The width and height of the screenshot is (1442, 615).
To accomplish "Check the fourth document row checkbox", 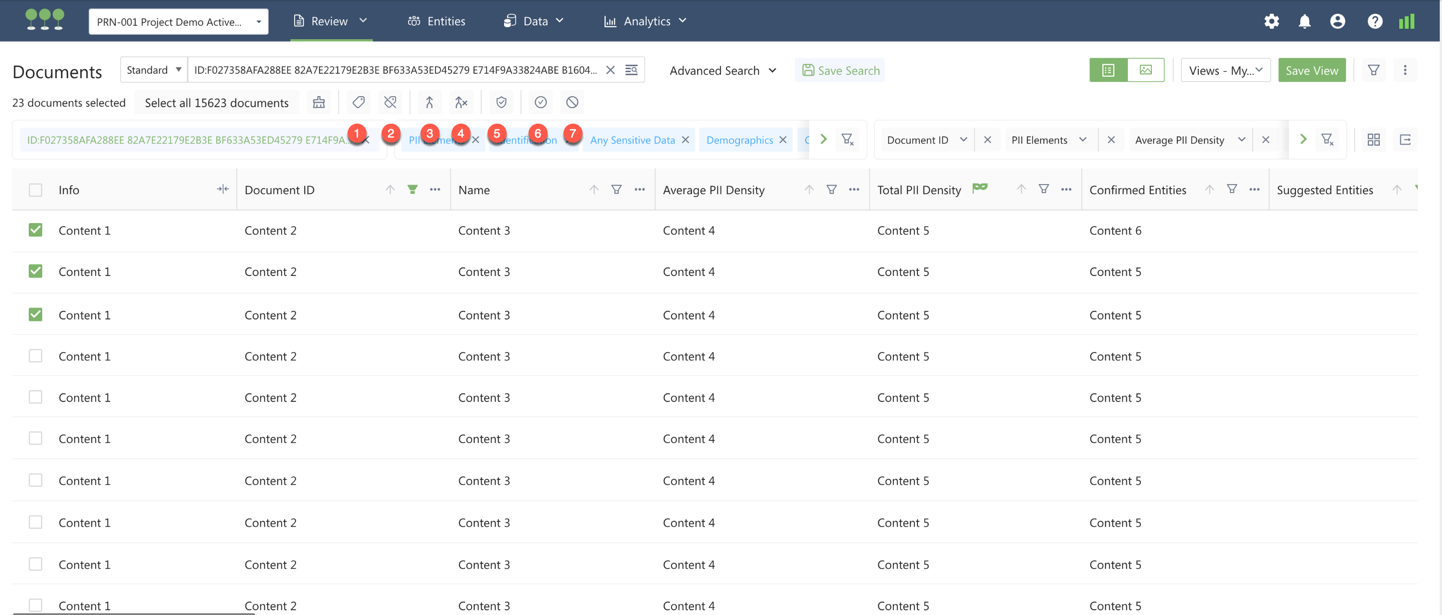I will pos(36,356).
